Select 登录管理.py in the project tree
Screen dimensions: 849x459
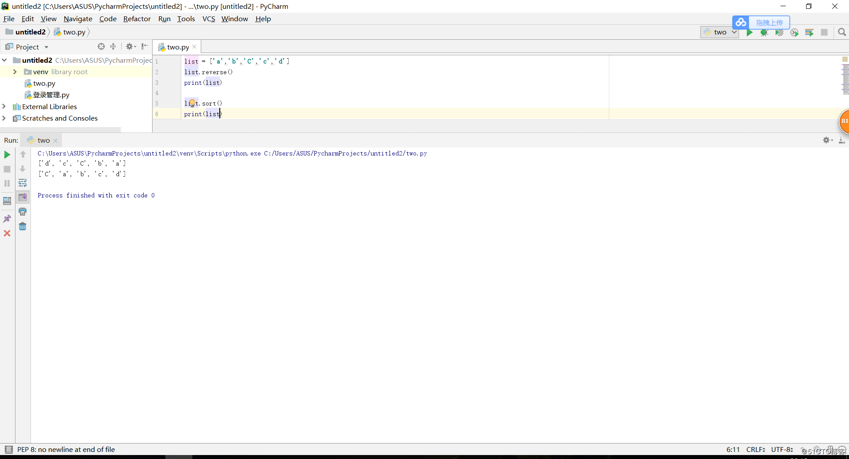[50, 95]
